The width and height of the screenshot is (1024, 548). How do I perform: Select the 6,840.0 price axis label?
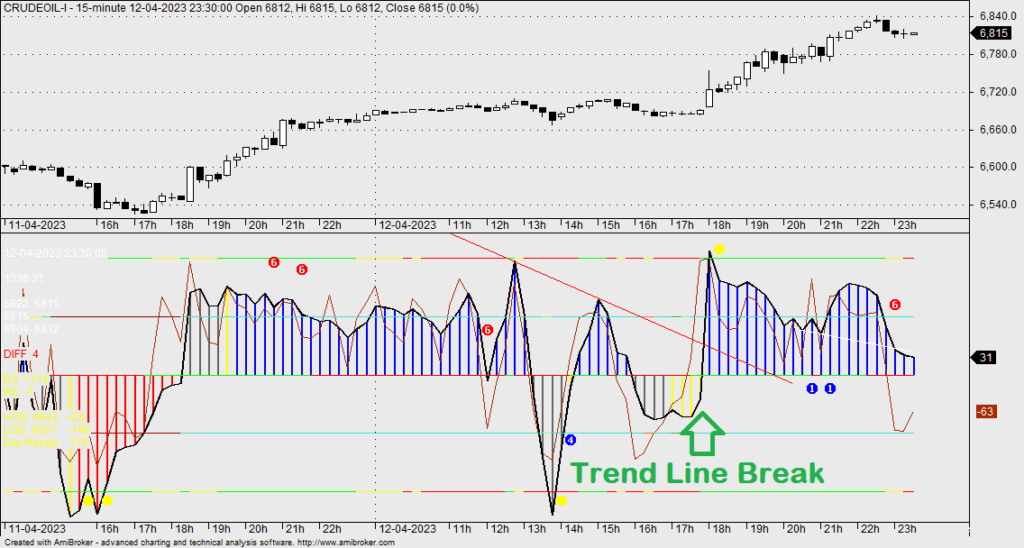tap(998, 16)
